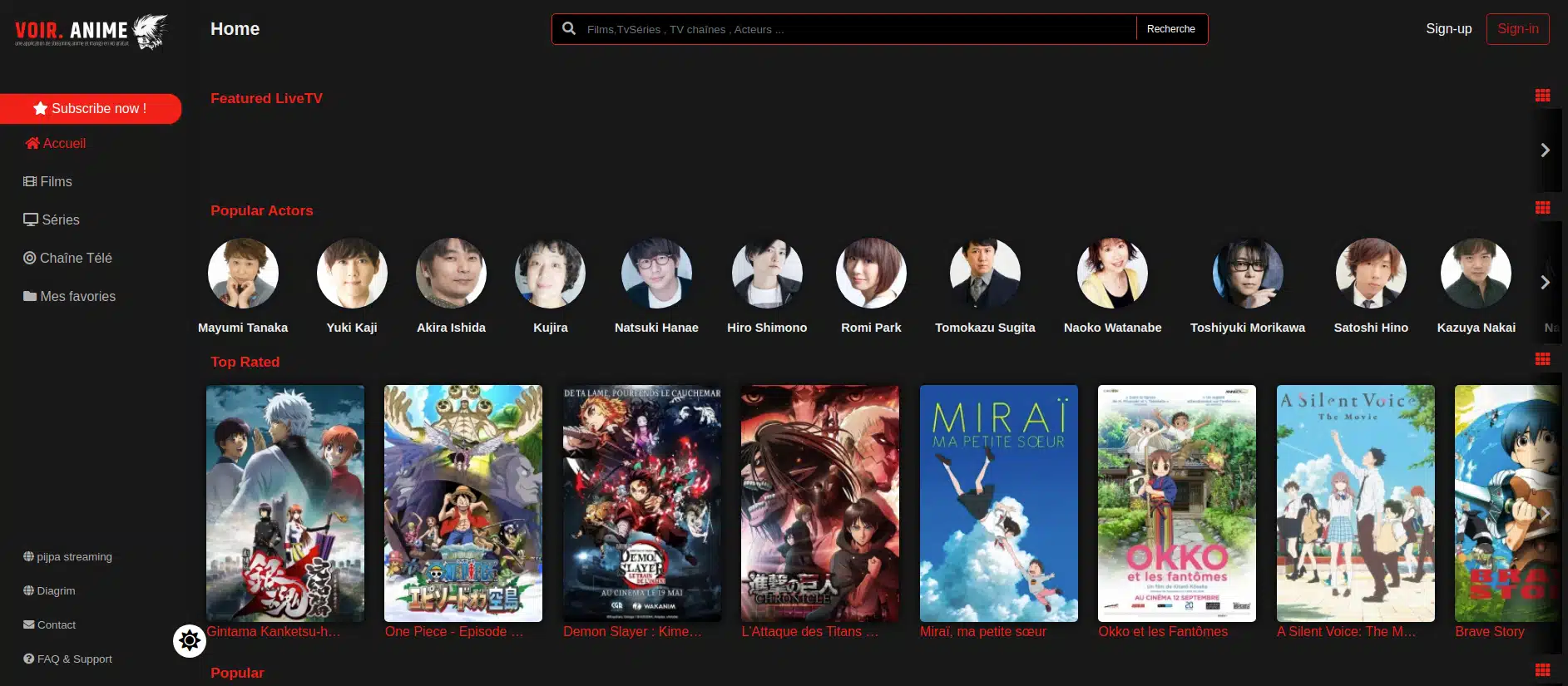Toggle the dark/light theme sun button
The height and width of the screenshot is (686, 1568).
[x=190, y=640]
